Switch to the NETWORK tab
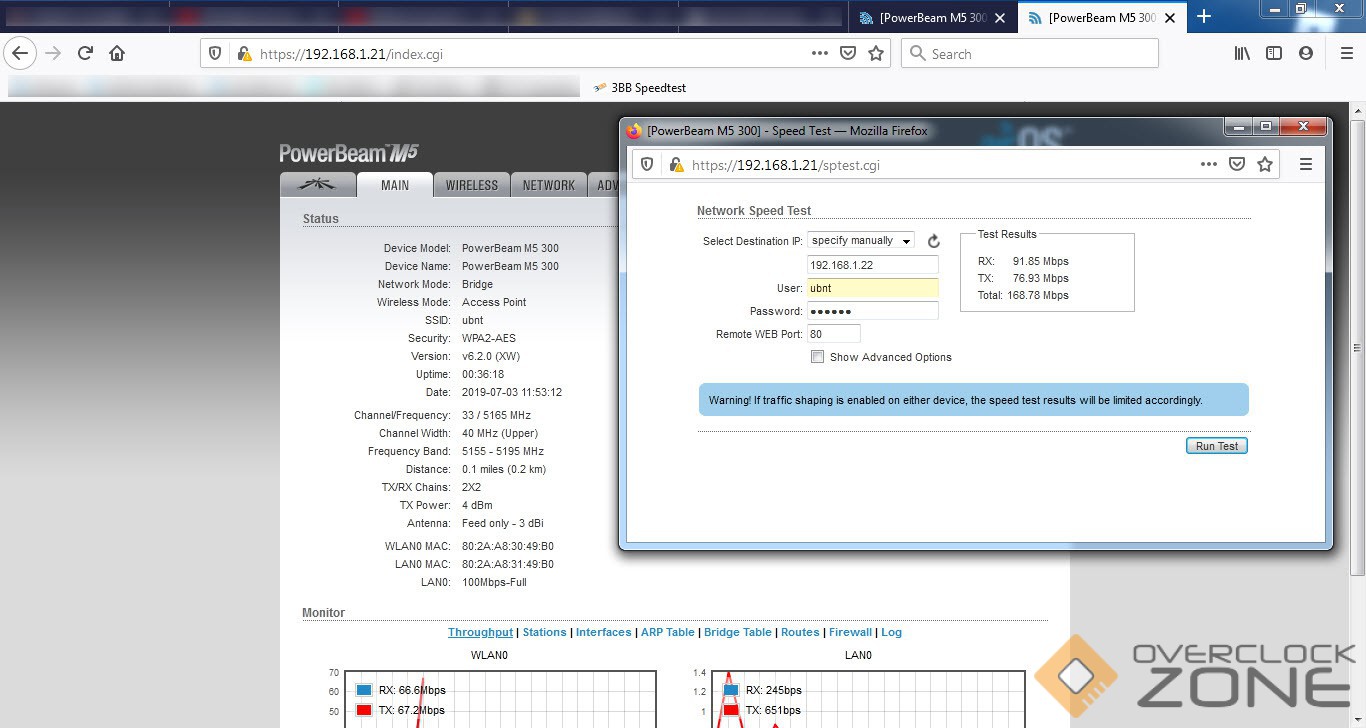The width and height of the screenshot is (1366, 728). (549, 185)
